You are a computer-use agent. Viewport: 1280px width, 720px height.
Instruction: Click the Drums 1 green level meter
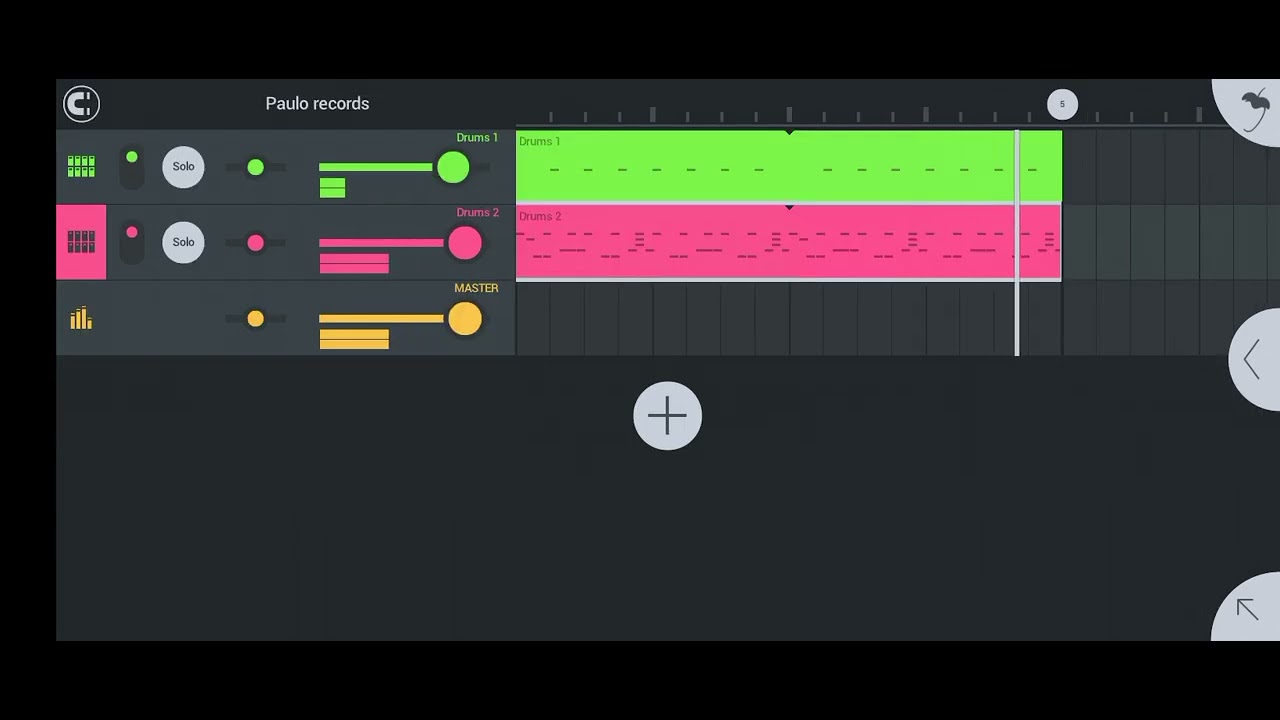click(332, 188)
